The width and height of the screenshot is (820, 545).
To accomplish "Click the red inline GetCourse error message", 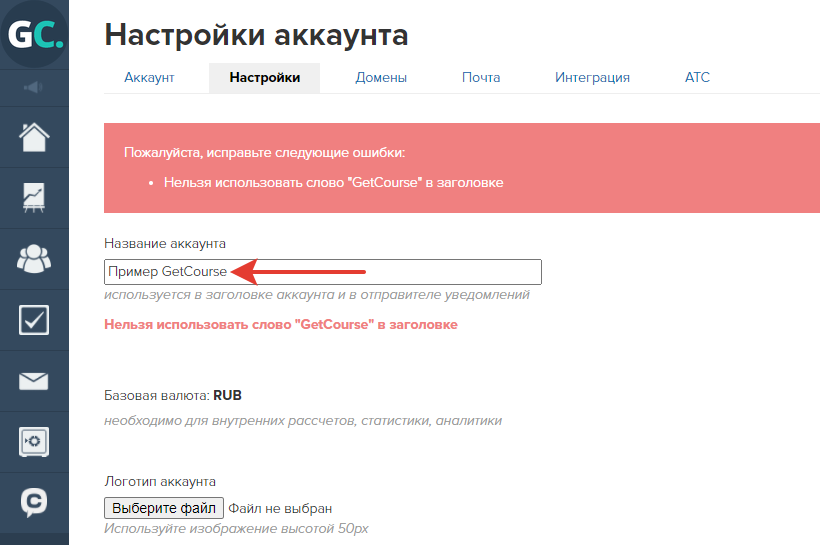I will pos(281,324).
